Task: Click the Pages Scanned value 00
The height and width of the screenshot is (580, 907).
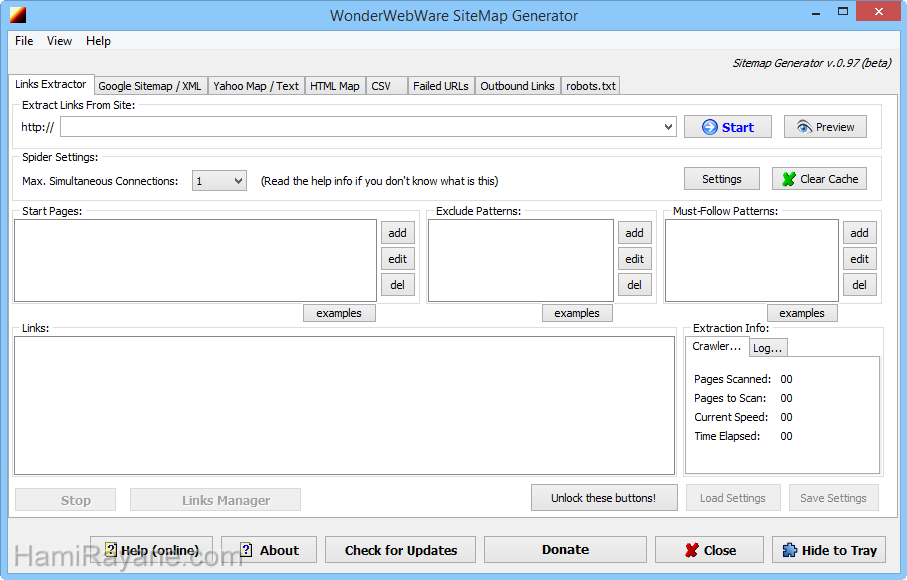Action: (787, 379)
